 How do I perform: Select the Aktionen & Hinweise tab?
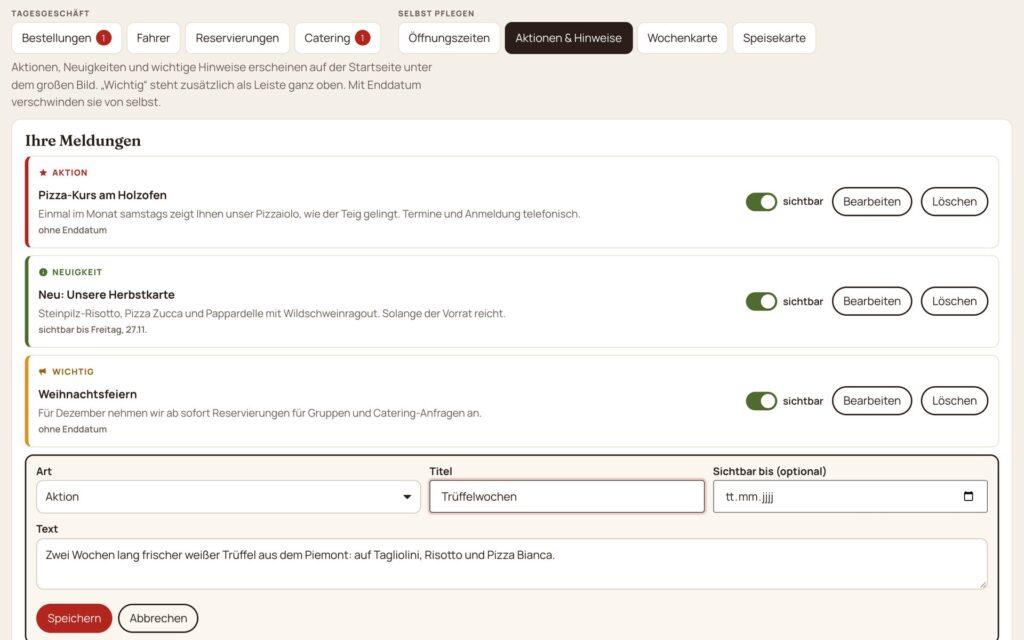[568, 38]
